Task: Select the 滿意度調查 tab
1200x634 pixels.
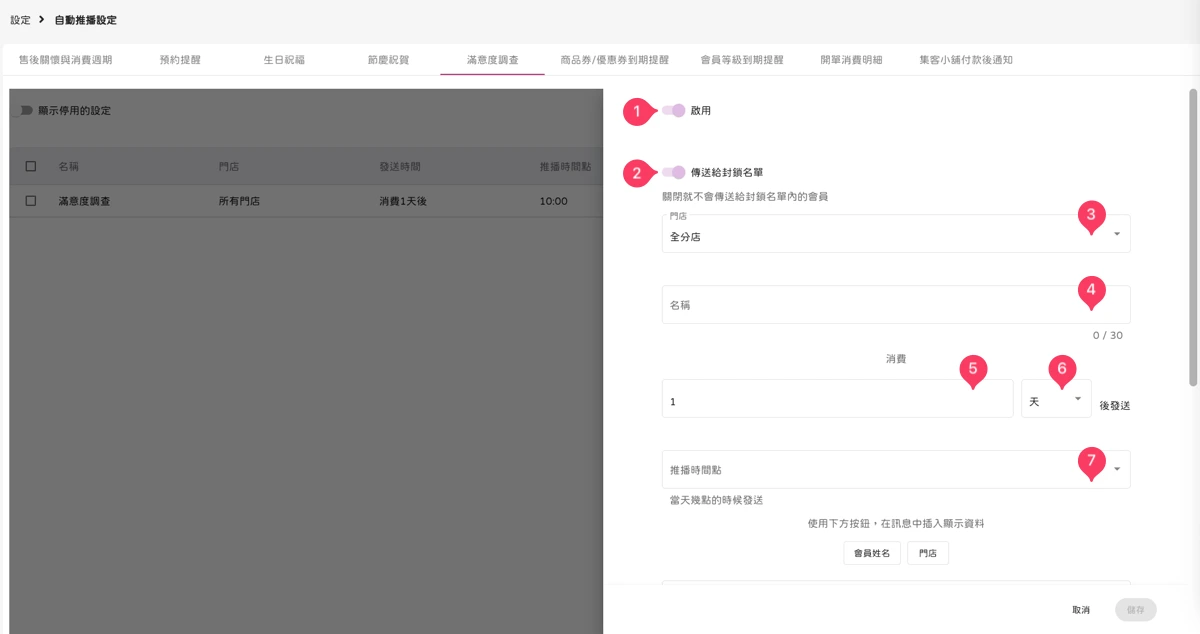Action: coord(492,60)
